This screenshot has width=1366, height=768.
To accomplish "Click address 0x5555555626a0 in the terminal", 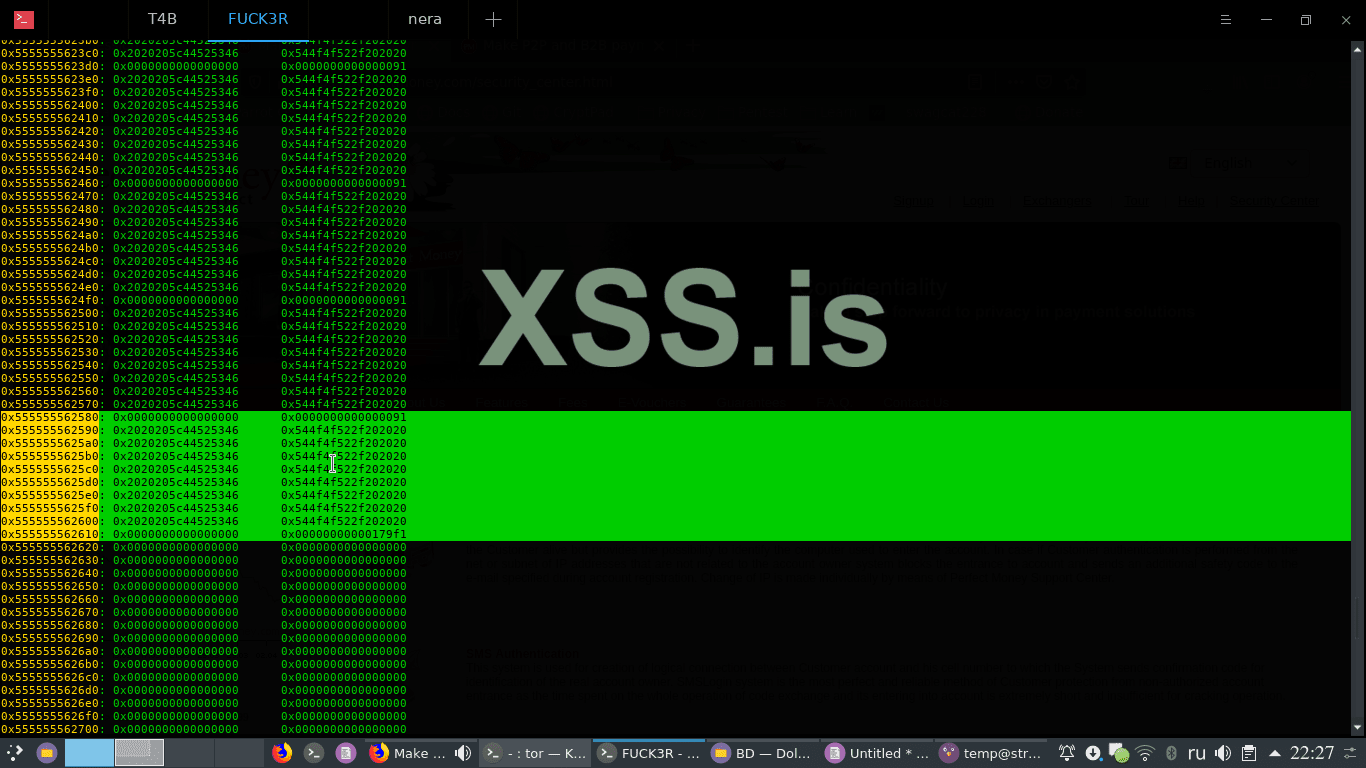I will 52,651.
